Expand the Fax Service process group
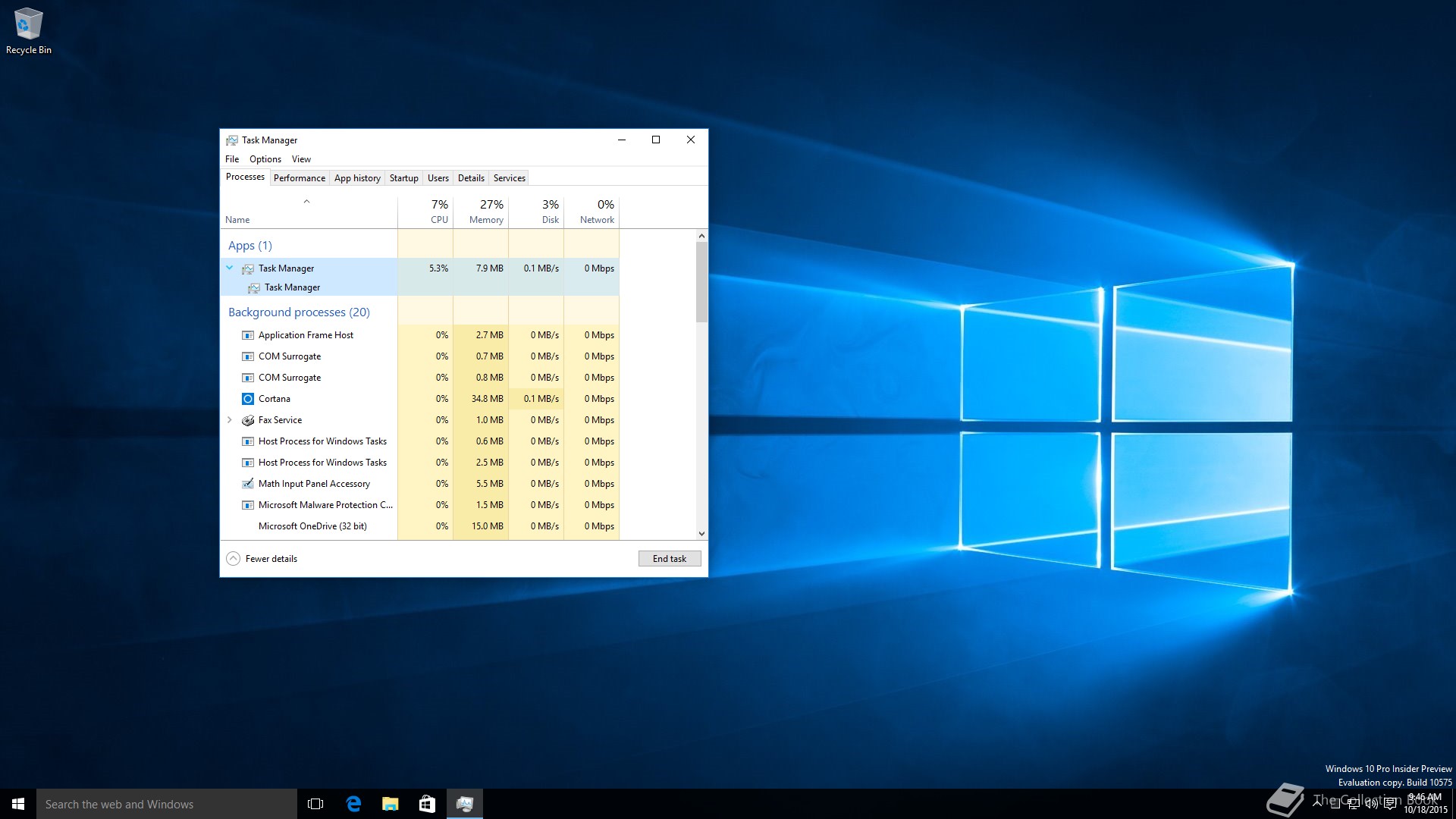Image resolution: width=1456 pixels, height=819 pixels. click(x=230, y=420)
